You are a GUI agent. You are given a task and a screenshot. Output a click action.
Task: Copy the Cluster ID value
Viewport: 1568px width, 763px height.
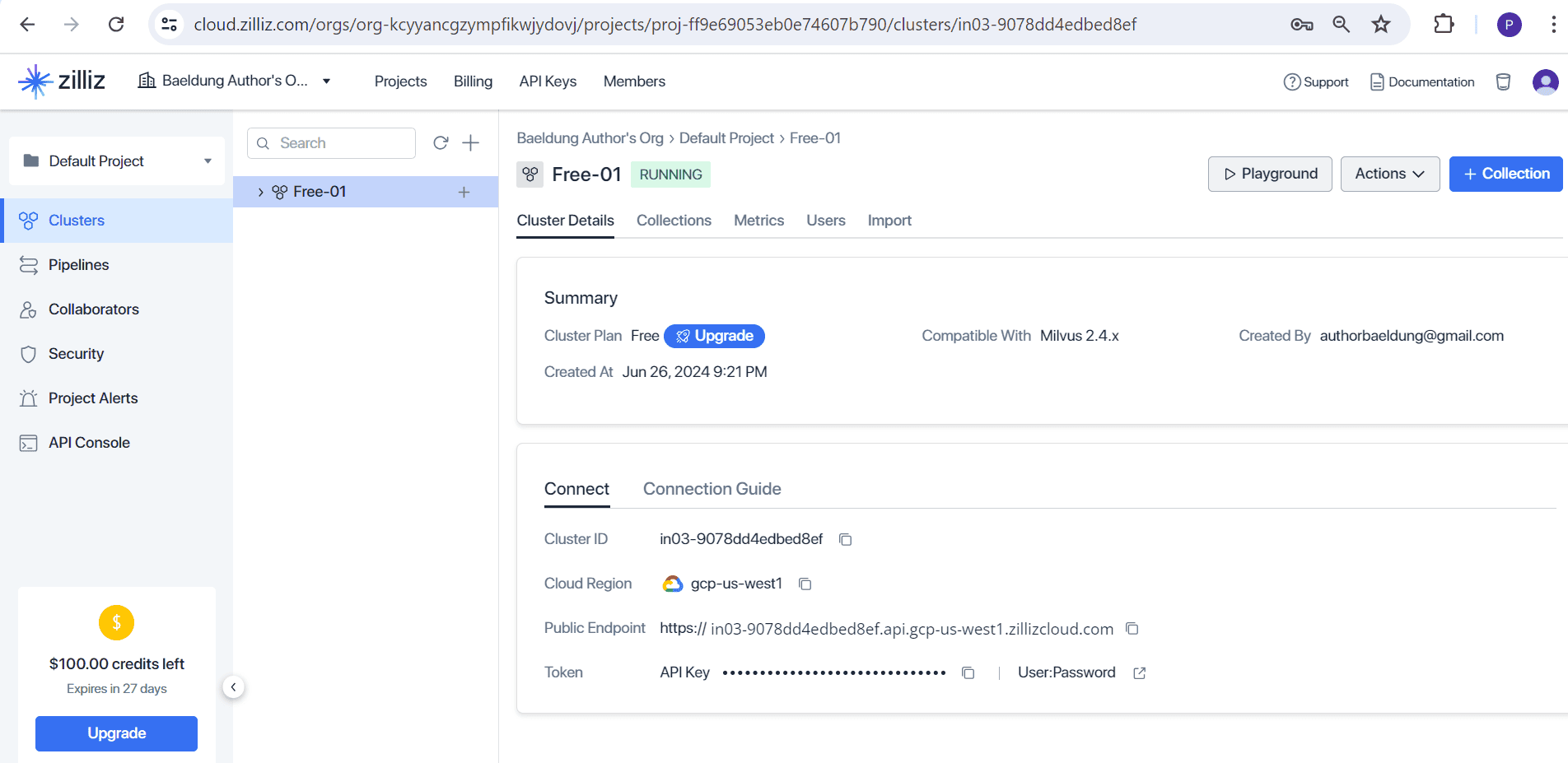845,540
